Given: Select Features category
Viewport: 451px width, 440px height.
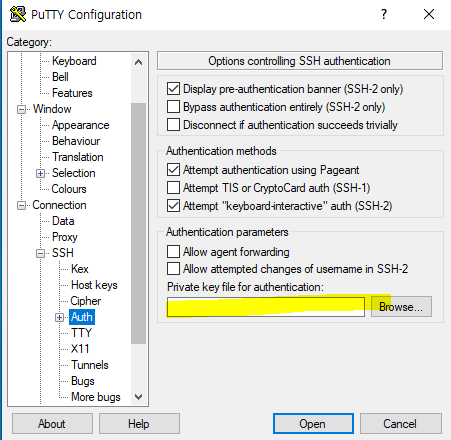Looking at the screenshot, I should point(72,93).
